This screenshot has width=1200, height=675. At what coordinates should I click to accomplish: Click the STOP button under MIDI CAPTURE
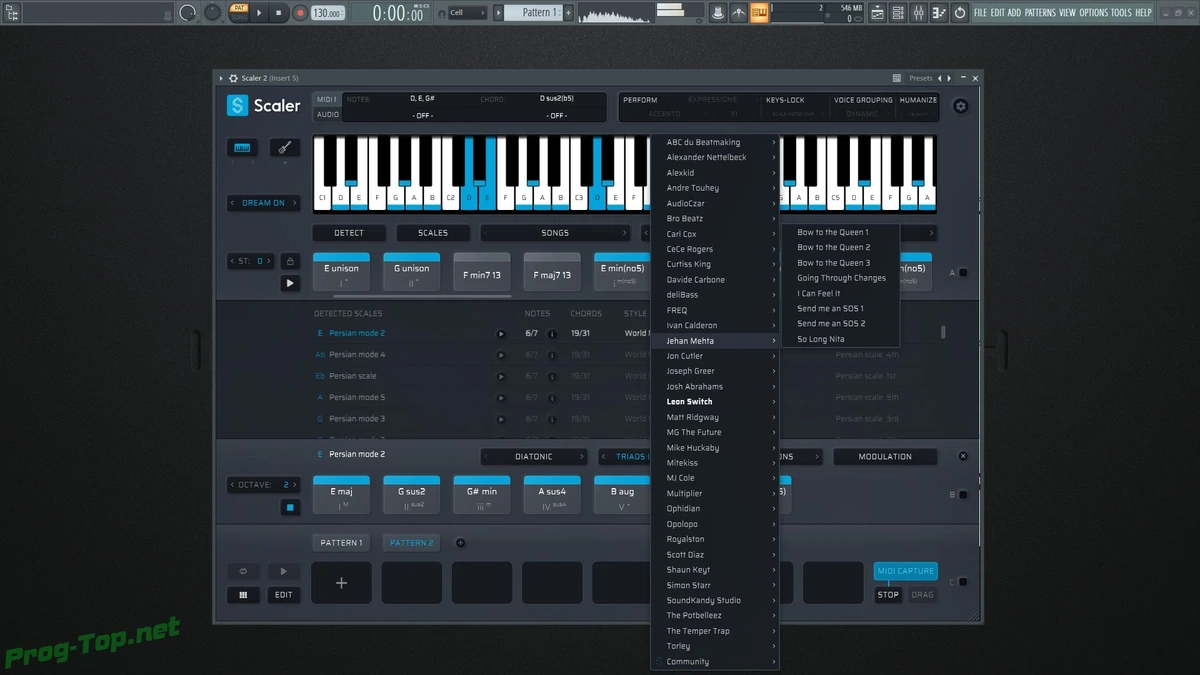click(x=888, y=594)
